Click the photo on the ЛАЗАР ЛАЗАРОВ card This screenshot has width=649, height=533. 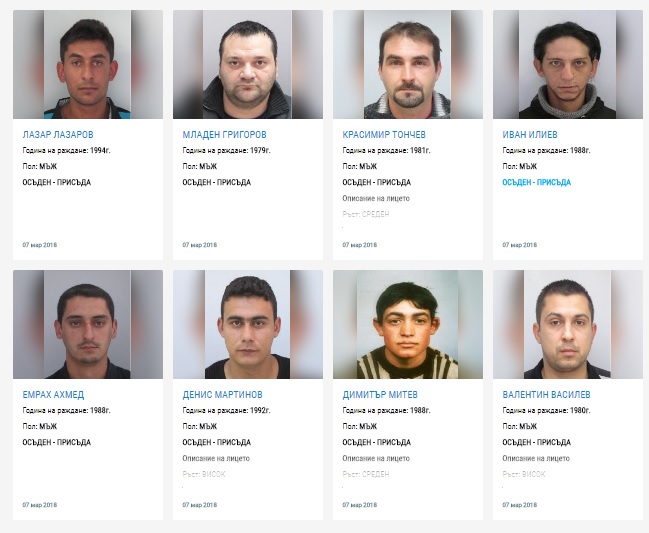tap(88, 65)
